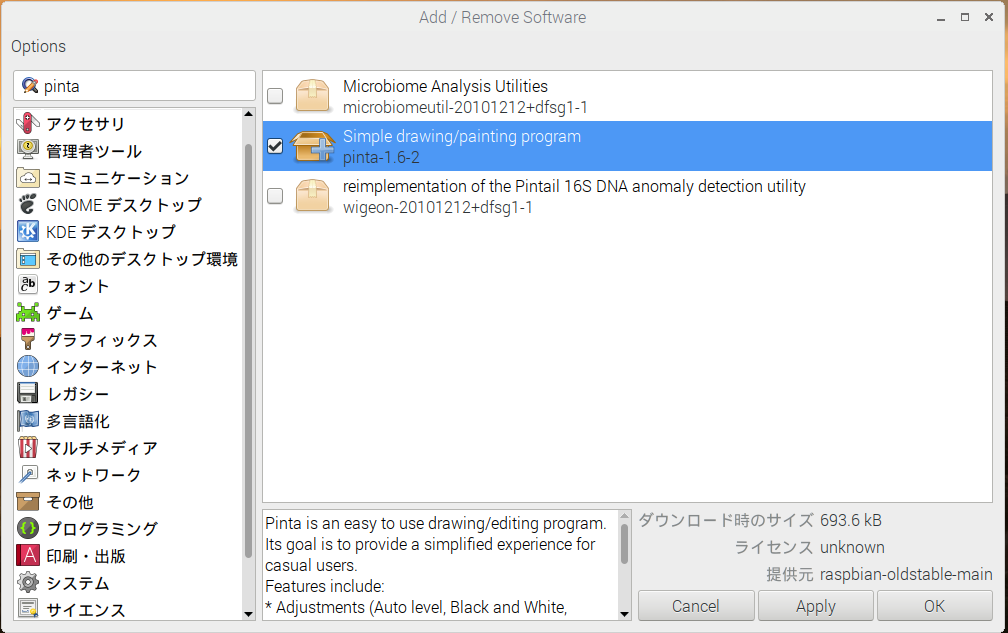Select the コミュニケーション category icon

click(28, 177)
